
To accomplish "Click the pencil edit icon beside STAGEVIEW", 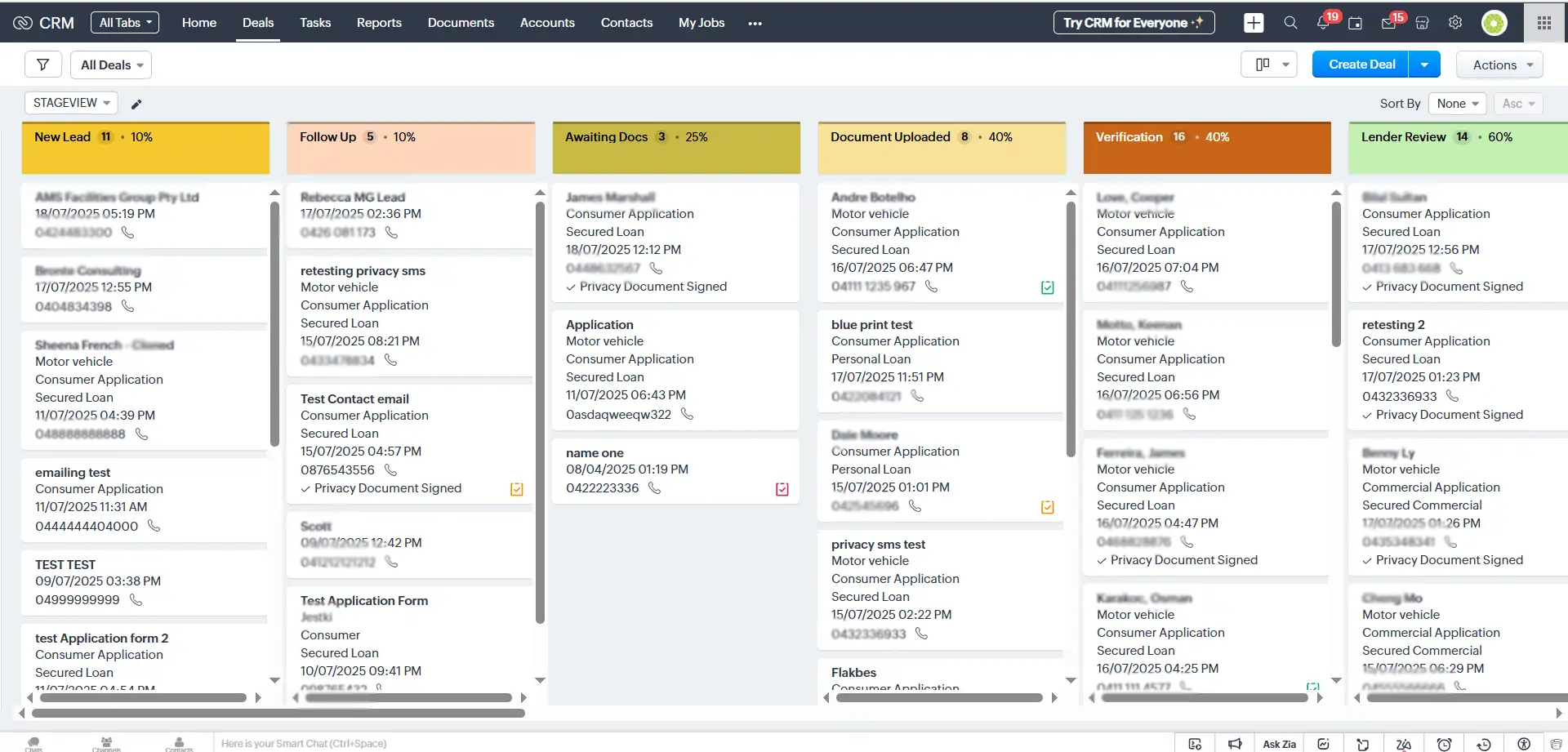I will click(x=136, y=104).
